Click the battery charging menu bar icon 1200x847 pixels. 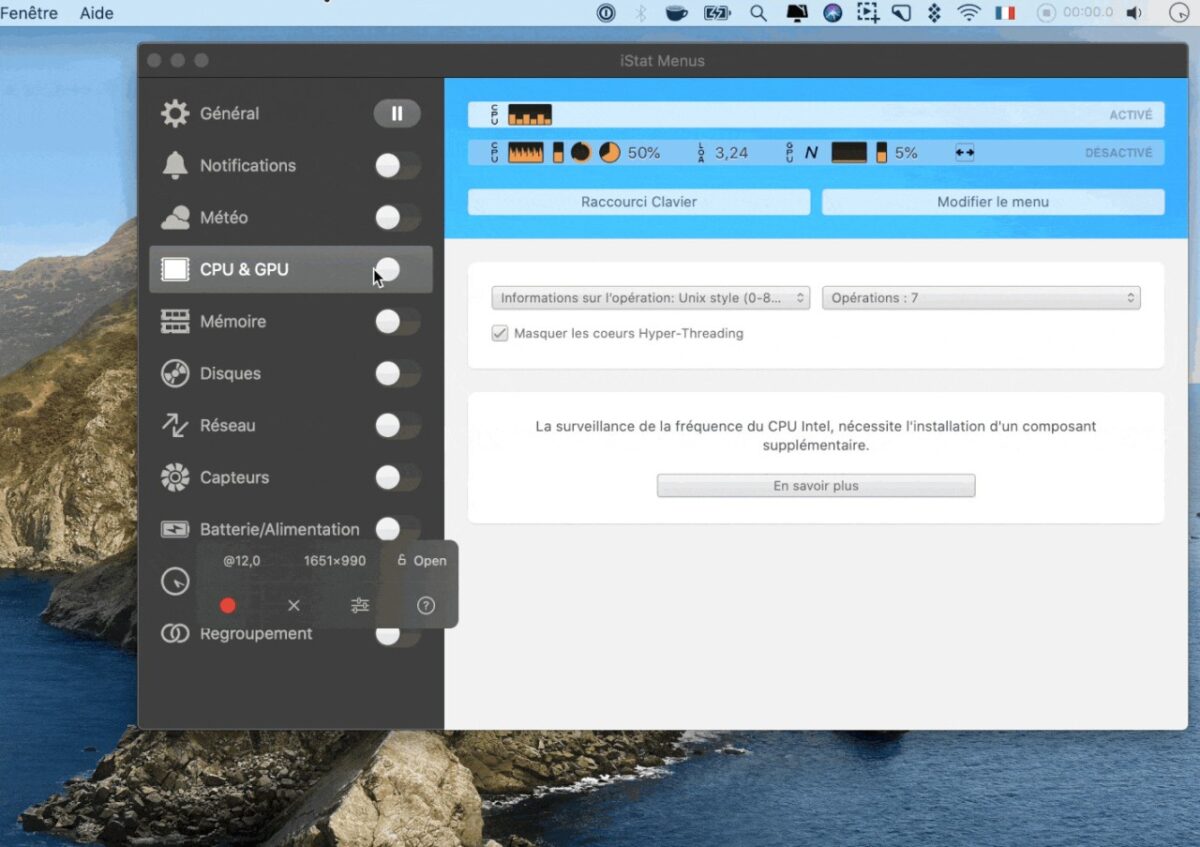tap(717, 13)
